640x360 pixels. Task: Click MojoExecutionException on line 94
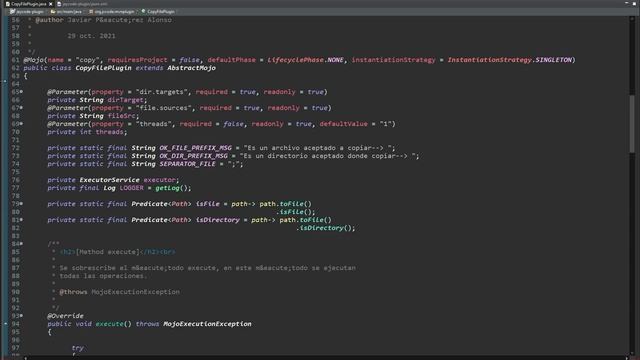coord(207,324)
